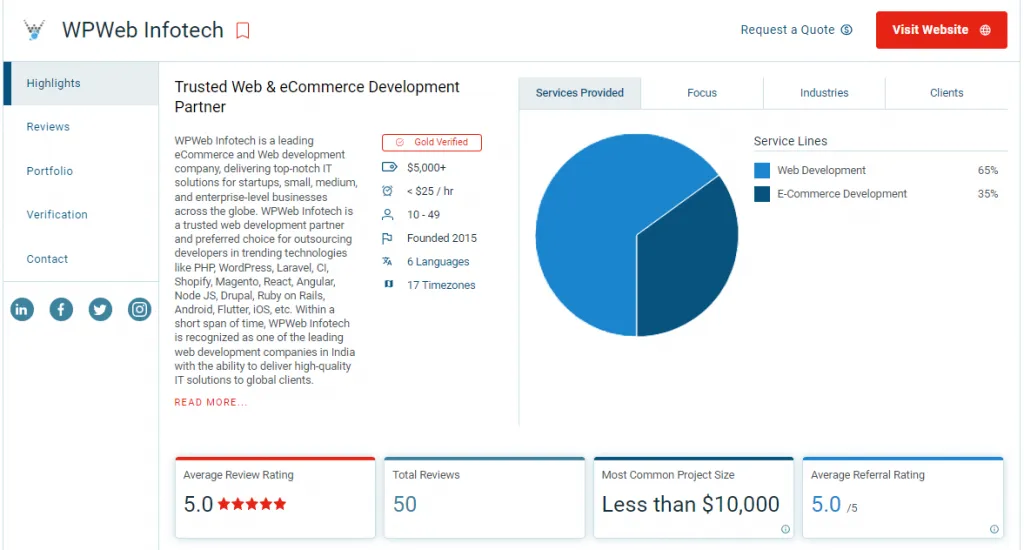Open the Facebook page icon

click(x=61, y=310)
